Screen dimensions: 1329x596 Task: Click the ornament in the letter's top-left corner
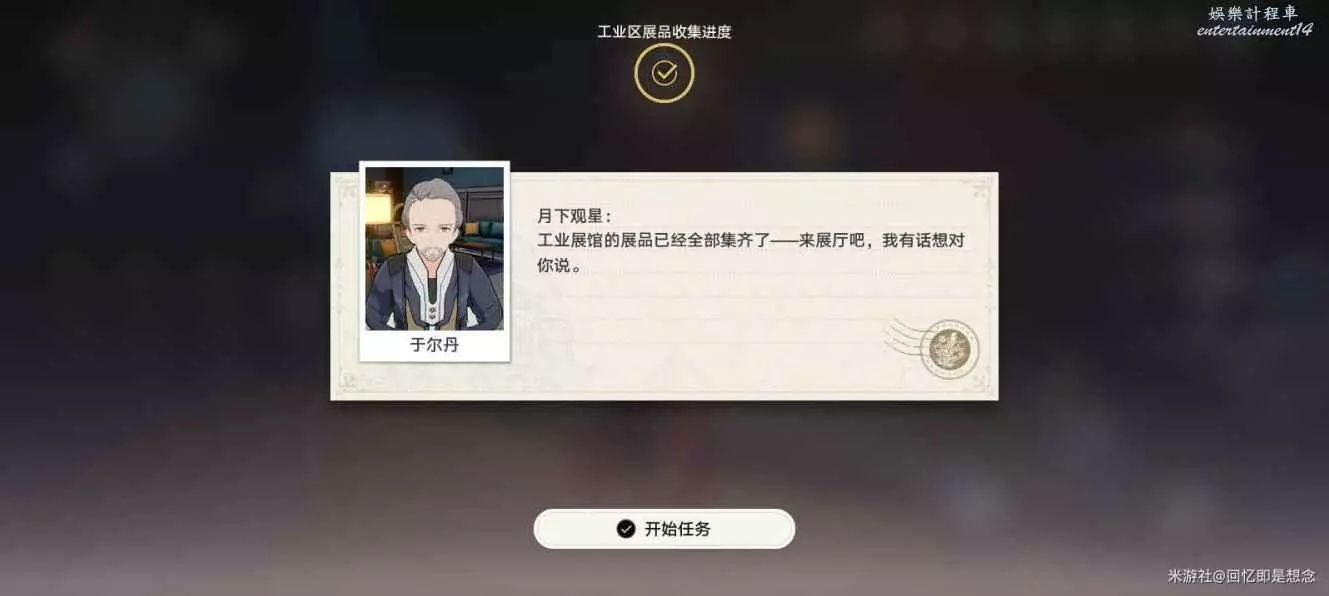point(346,187)
